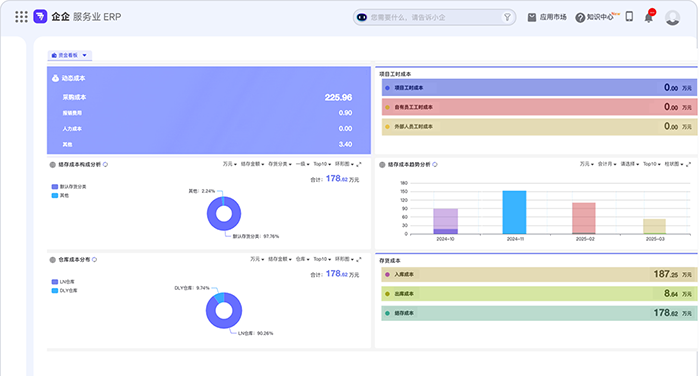
Task: Toggle the 默认存货分类 legend item
Action: click(69, 187)
